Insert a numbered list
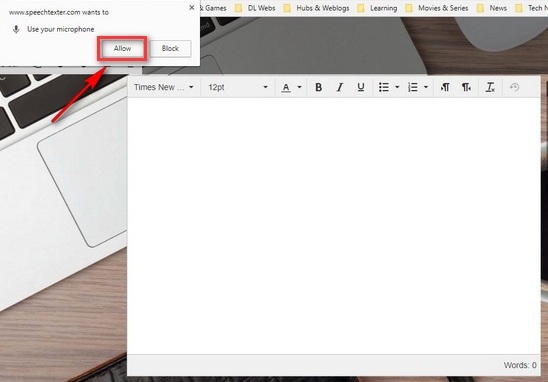Image resolution: width=548 pixels, height=382 pixels. click(x=413, y=87)
